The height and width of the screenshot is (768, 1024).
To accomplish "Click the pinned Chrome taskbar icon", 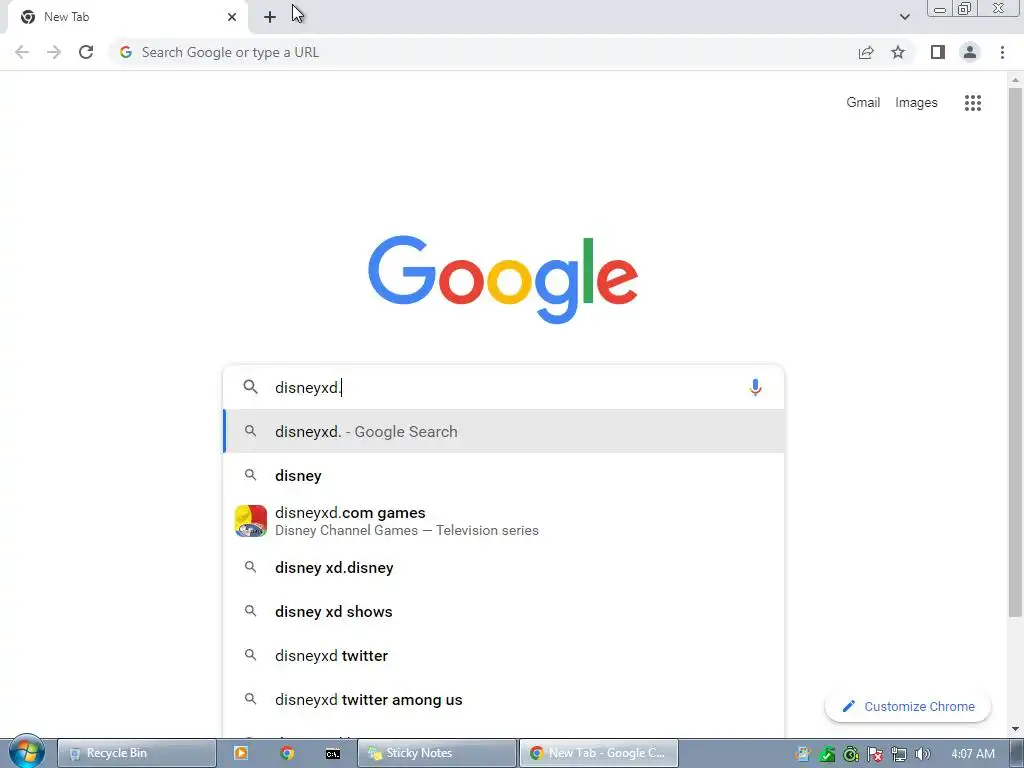I will point(287,753).
